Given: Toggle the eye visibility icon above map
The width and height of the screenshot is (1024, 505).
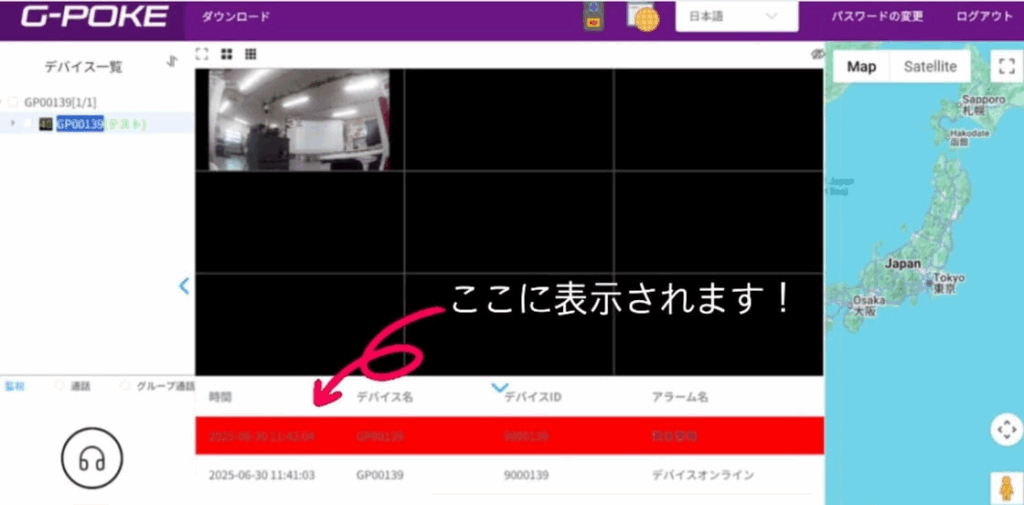Looking at the screenshot, I should tap(817, 54).
